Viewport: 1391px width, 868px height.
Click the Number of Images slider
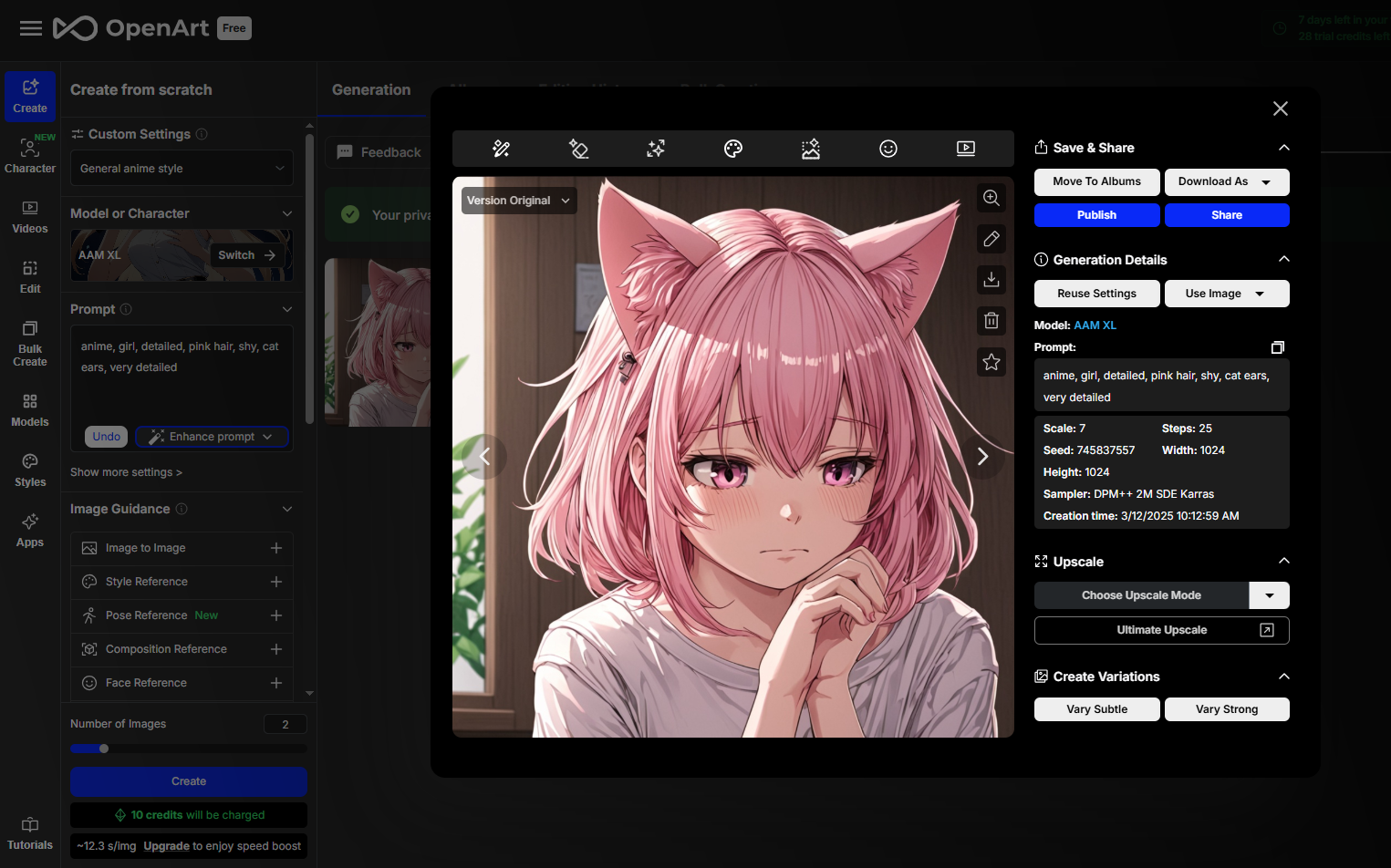click(x=189, y=749)
